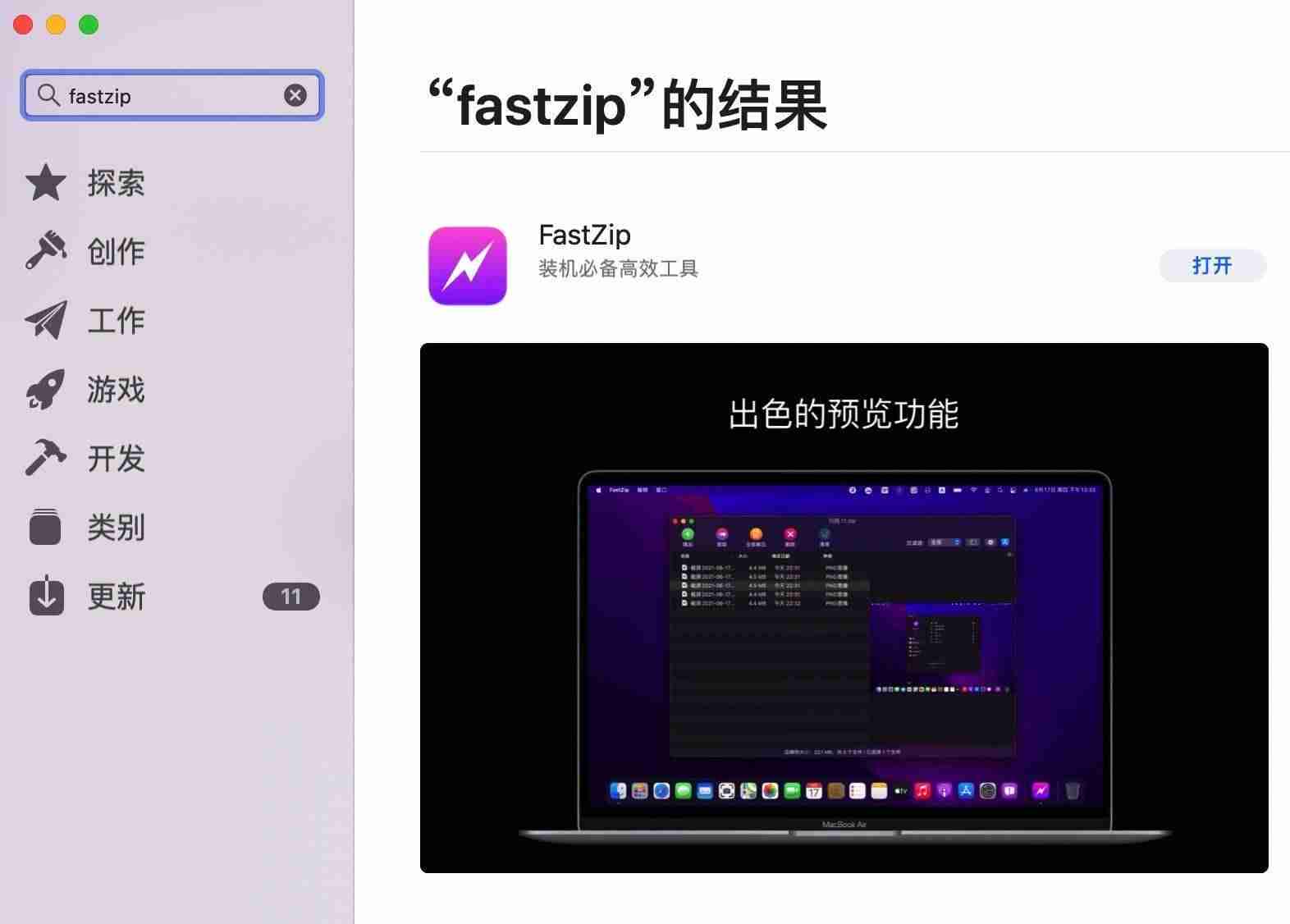Viewport: 1290px width, 924px height.
Task: Click the search magnifier icon
Action: 48,95
